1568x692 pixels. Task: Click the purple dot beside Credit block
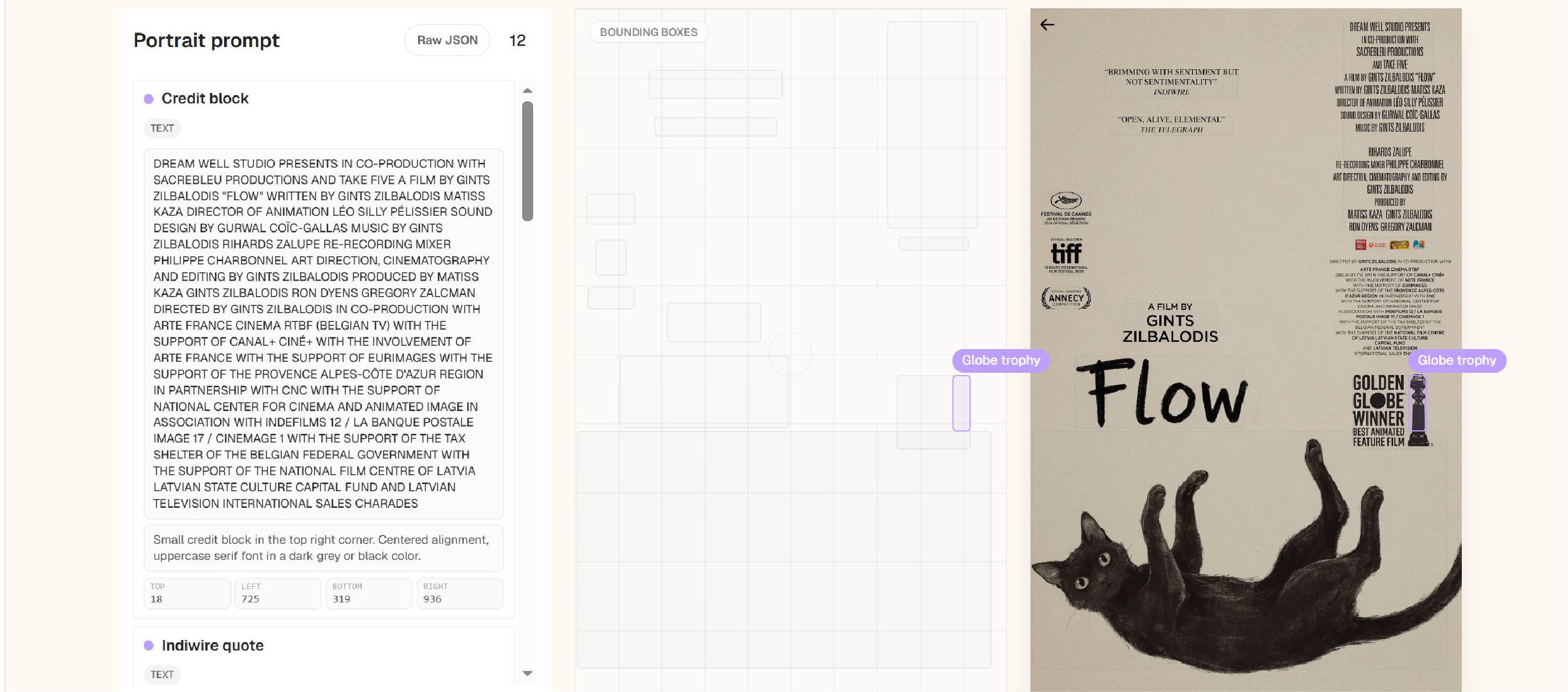(x=149, y=98)
